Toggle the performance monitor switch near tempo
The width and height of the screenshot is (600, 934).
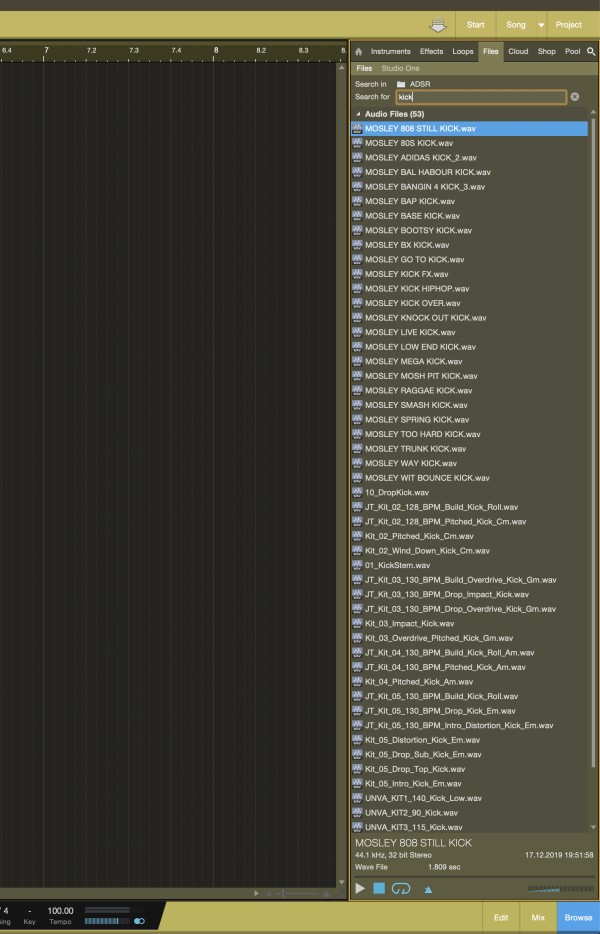139,921
